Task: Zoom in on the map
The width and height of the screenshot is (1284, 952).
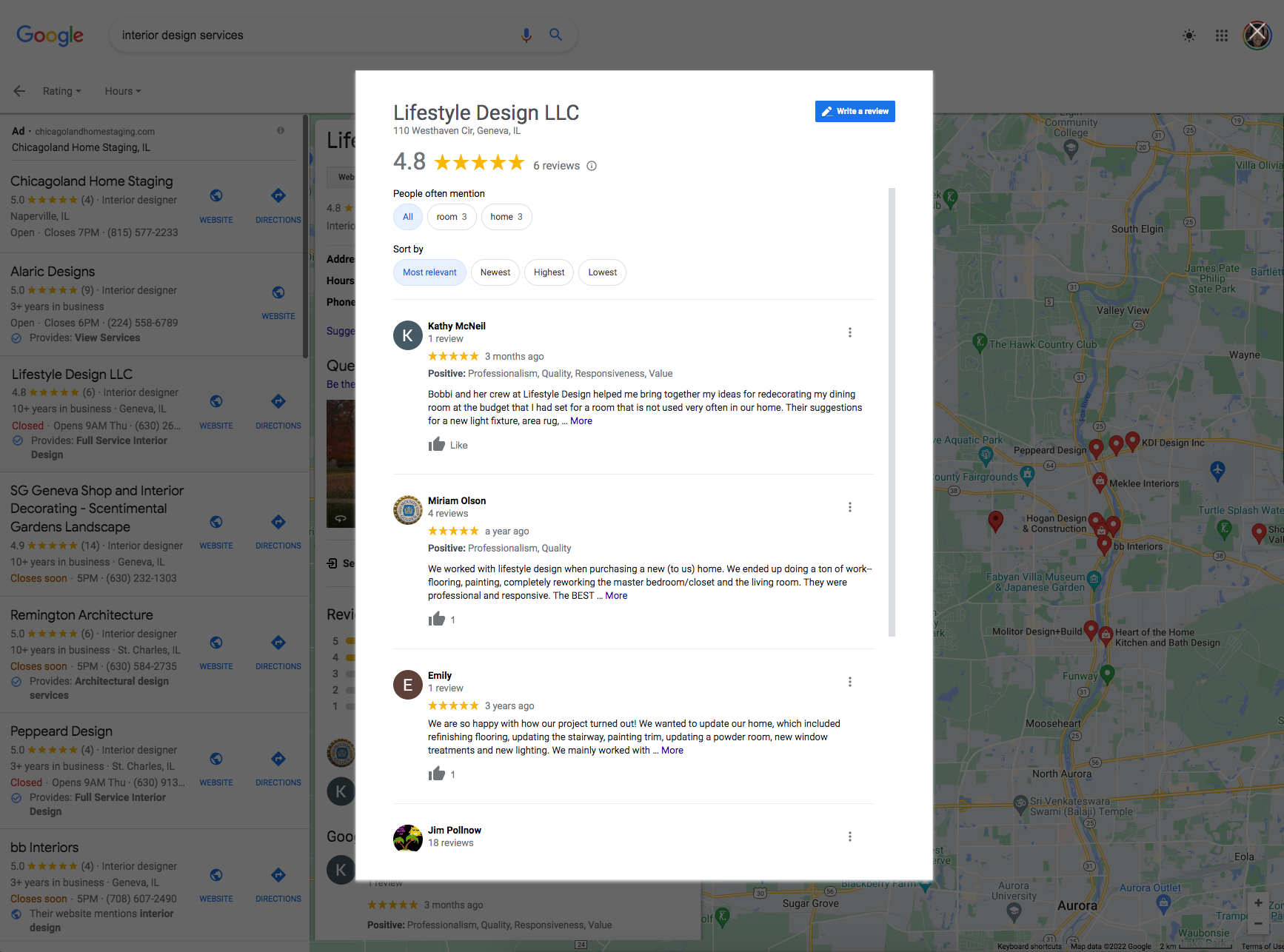Action: click(x=1258, y=902)
